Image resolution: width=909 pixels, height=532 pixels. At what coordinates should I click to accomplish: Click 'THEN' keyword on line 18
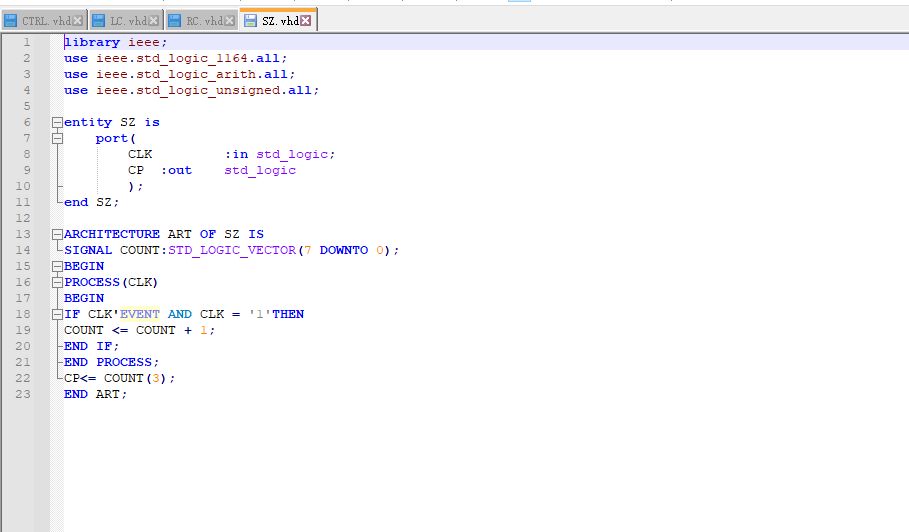pos(288,314)
